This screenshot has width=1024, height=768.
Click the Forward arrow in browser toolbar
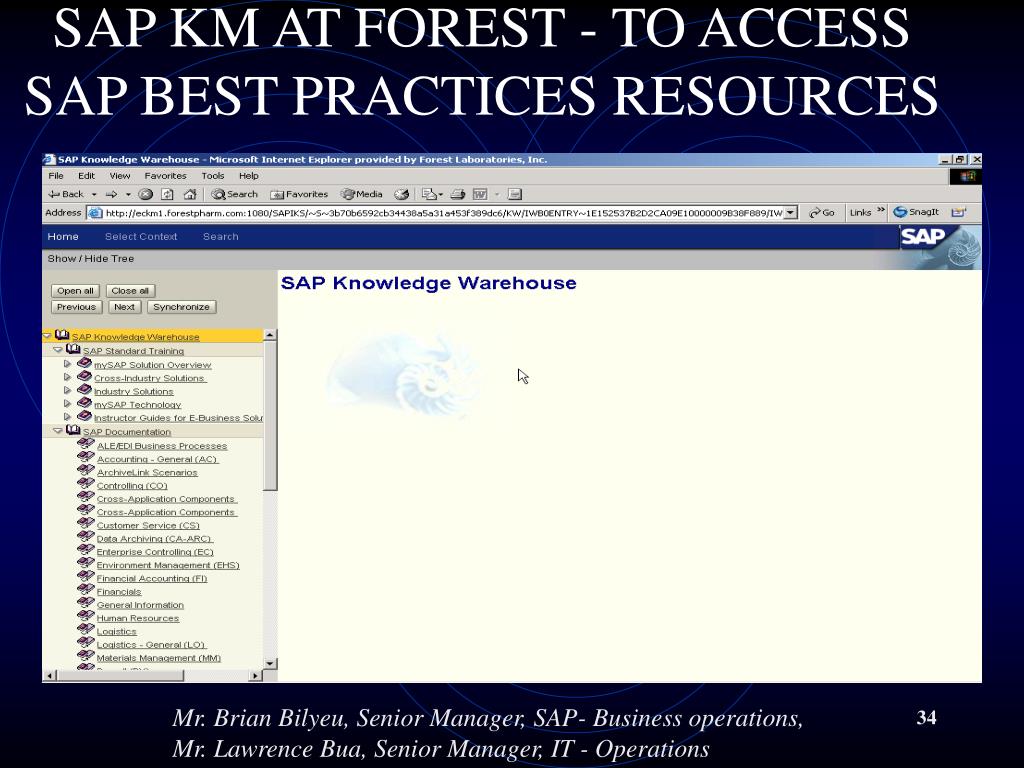click(112, 194)
